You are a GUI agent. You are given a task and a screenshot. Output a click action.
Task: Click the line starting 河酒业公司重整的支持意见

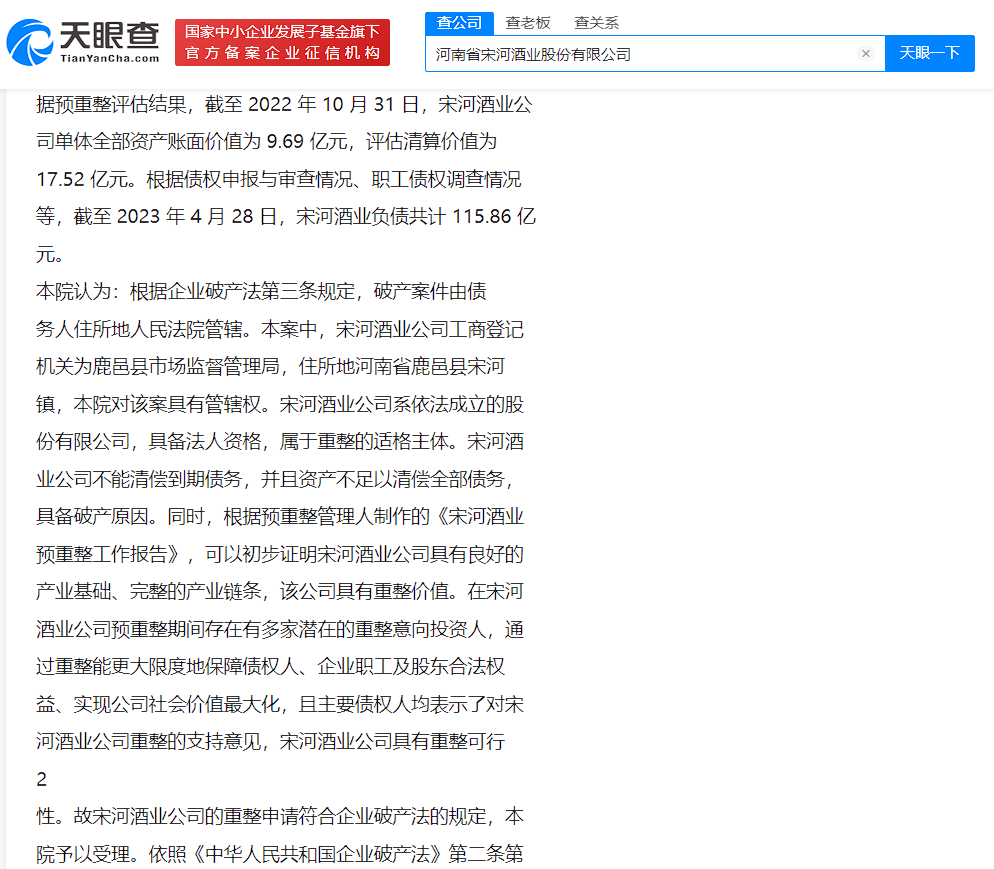click(x=271, y=742)
